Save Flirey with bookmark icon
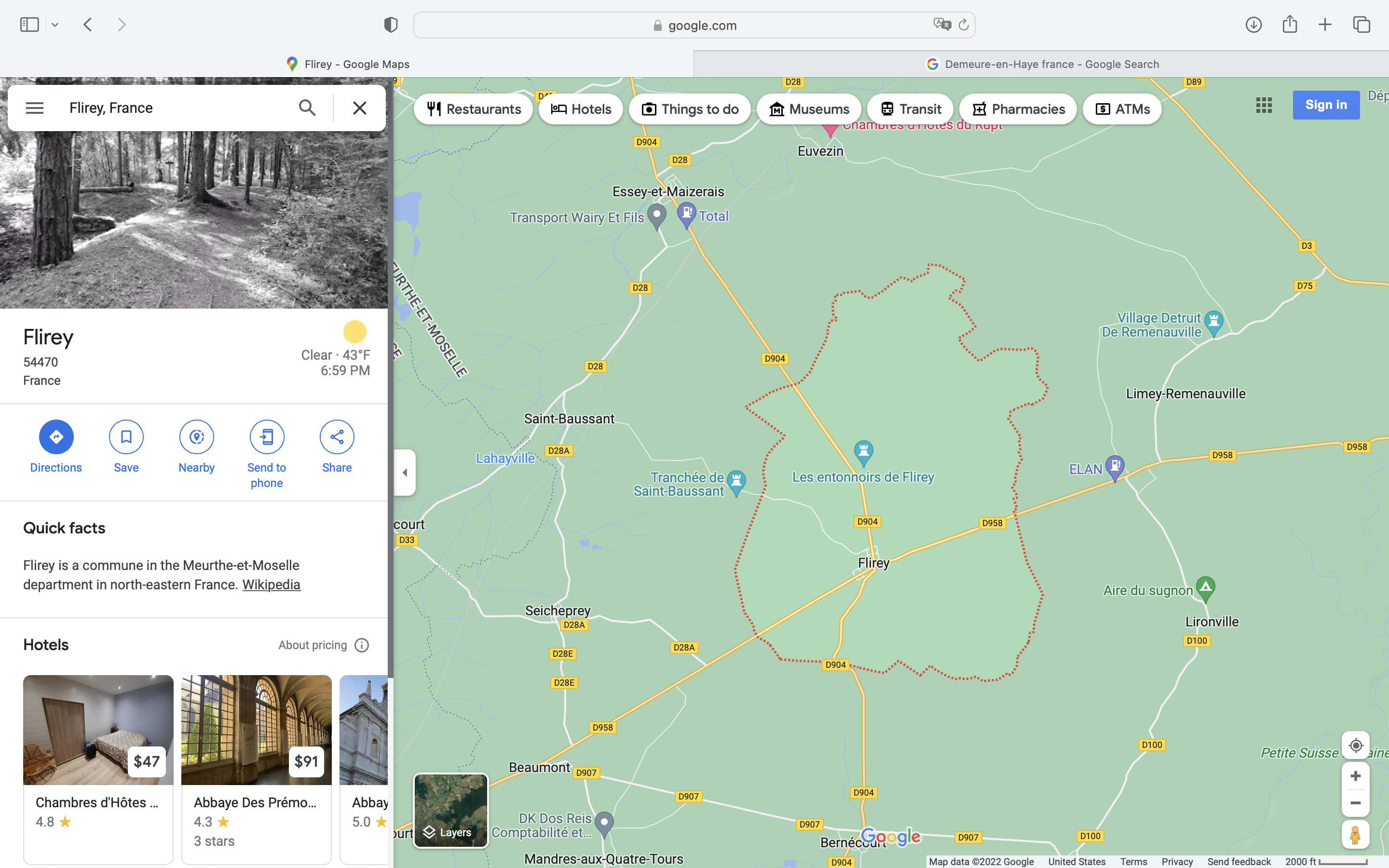Viewport: 1389px width, 868px height. pos(126,437)
